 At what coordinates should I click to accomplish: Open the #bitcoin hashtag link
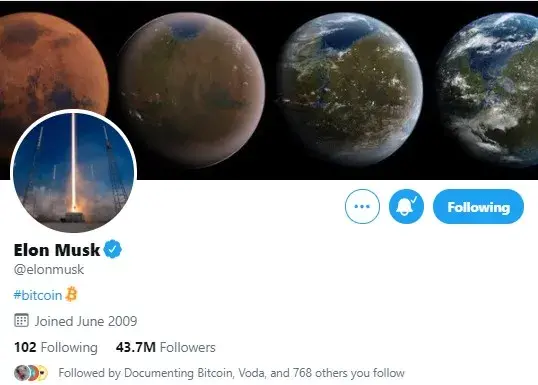(38, 295)
